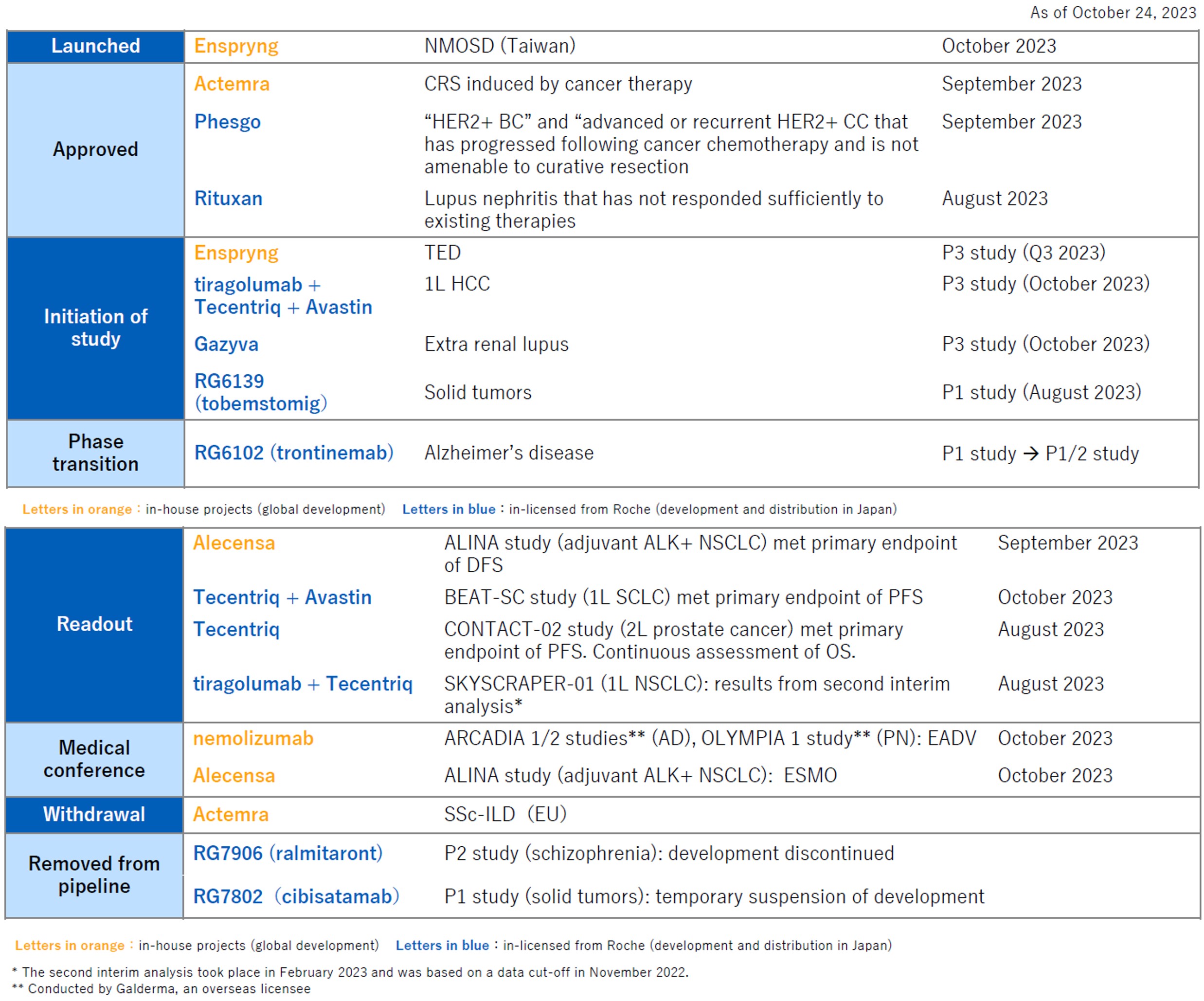
Task: Click the Galderma overseas licensee footnote
Action: click(161, 989)
